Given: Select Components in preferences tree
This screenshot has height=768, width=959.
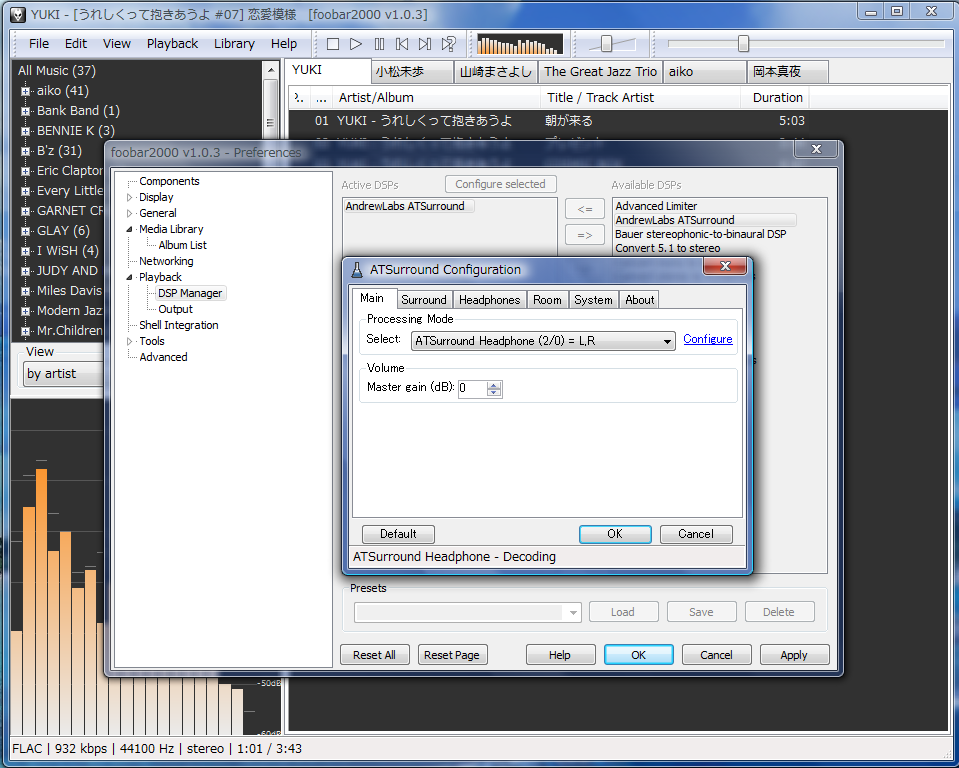Looking at the screenshot, I should click(x=169, y=181).
